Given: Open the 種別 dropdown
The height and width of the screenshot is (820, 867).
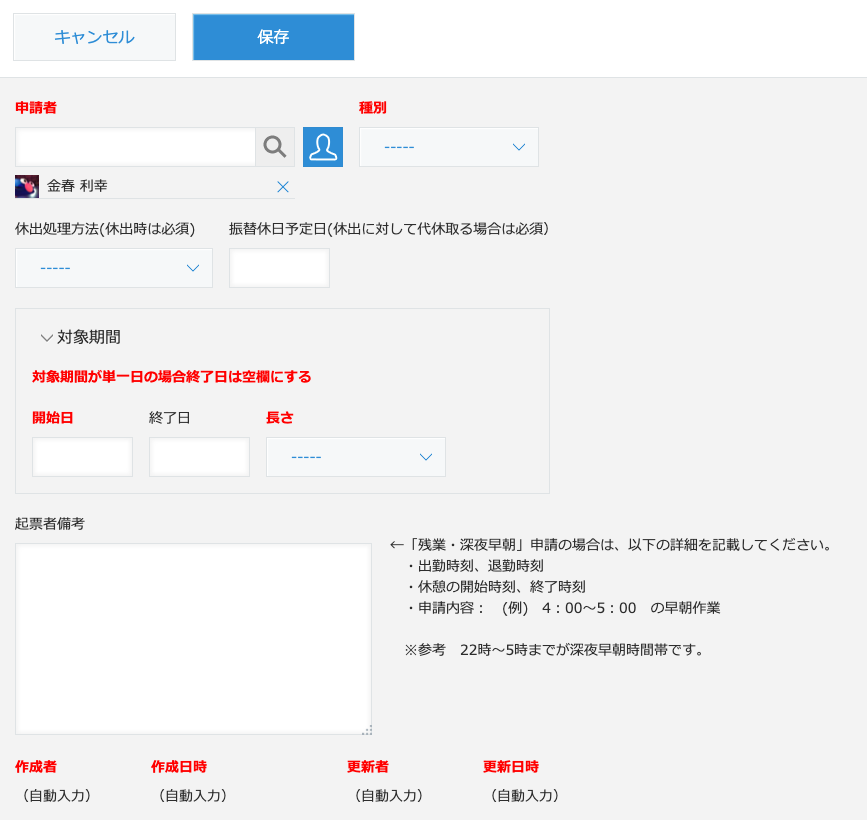Looking at the screenshot, I should point(448,147).
